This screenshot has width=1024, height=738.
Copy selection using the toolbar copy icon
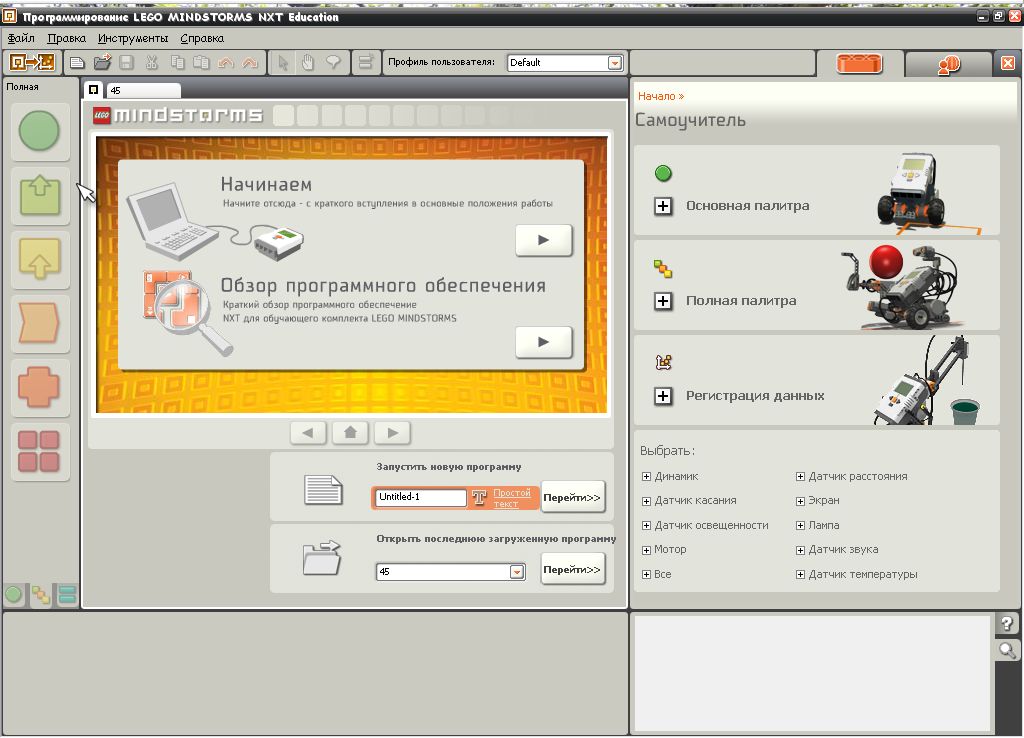(x=177, y=63)
